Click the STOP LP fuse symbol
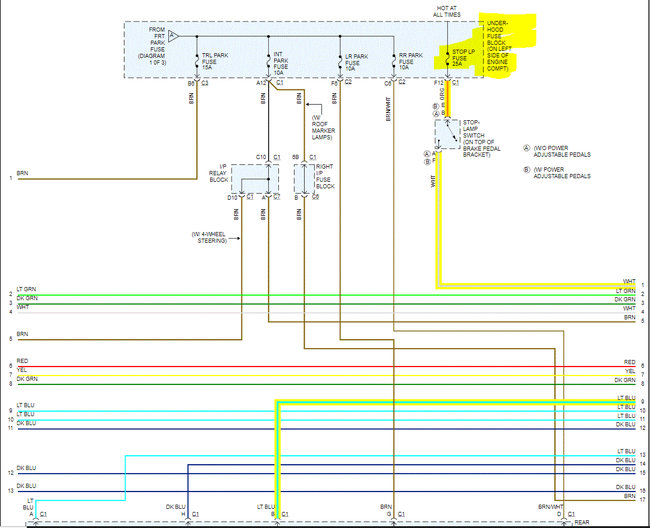The width and height of the screenshot is (650, 528). click(447, 59)
